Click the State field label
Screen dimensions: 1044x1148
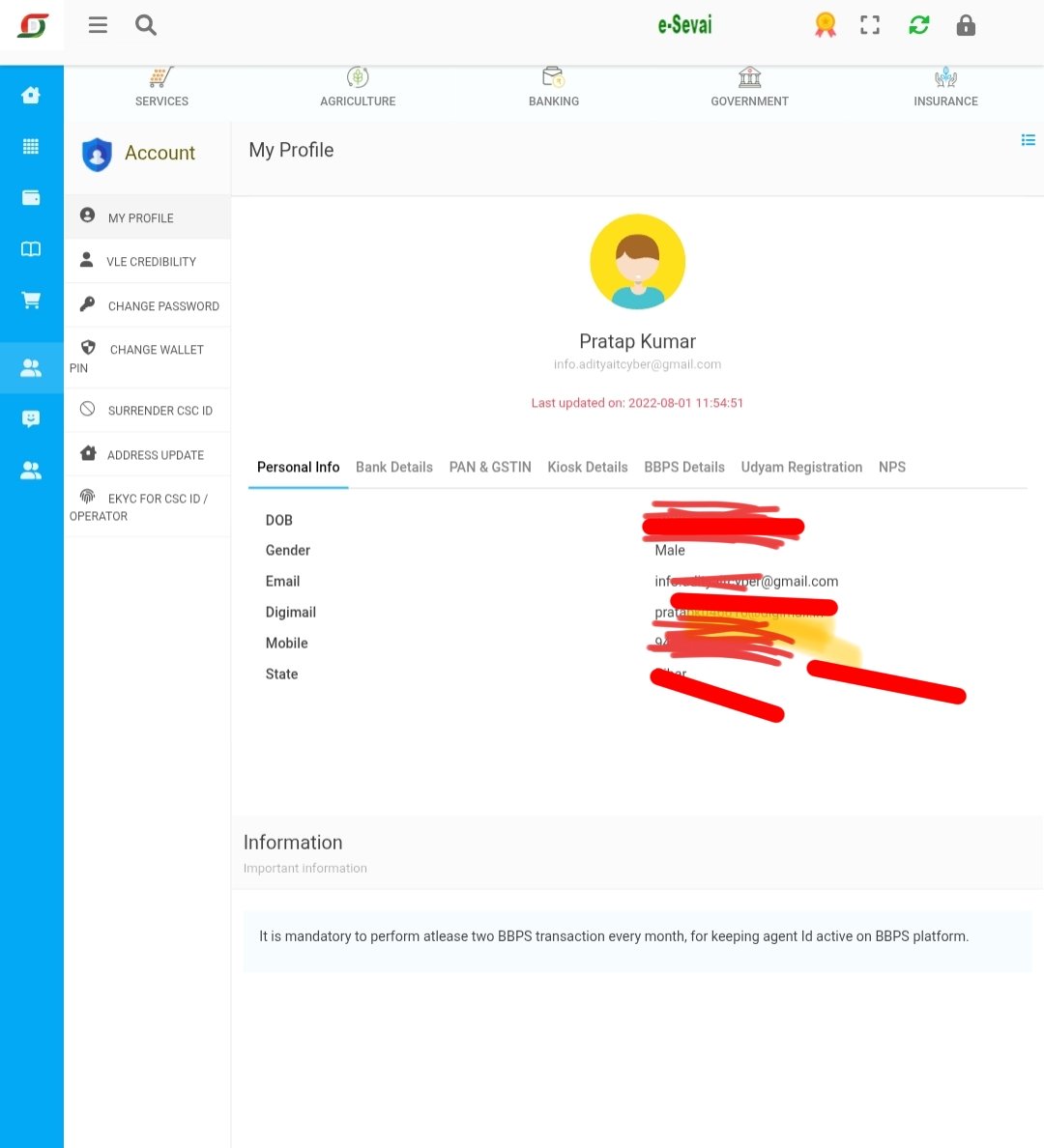[281, 674]
